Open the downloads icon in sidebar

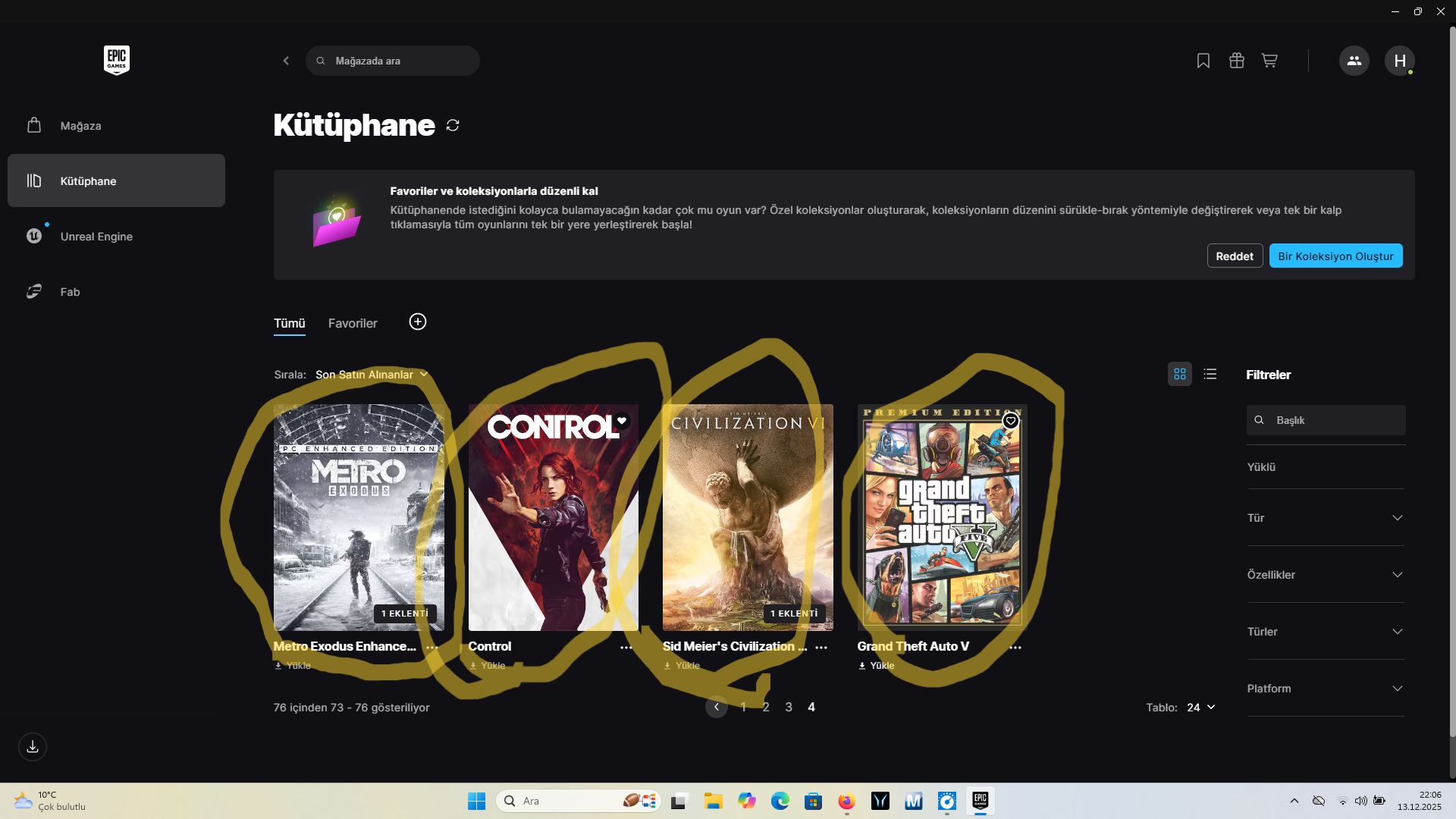33,747
